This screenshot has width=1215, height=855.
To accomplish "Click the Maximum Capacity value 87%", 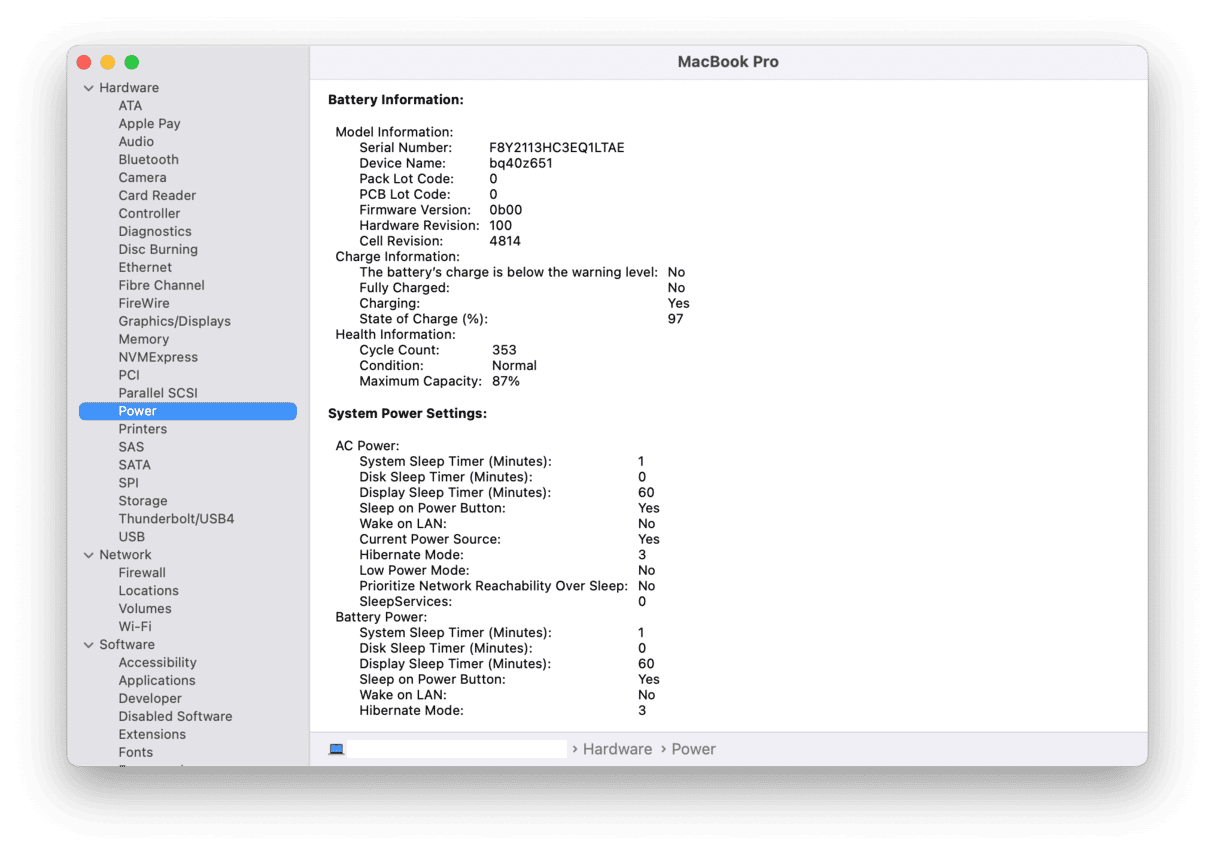I will pos(506,382).
